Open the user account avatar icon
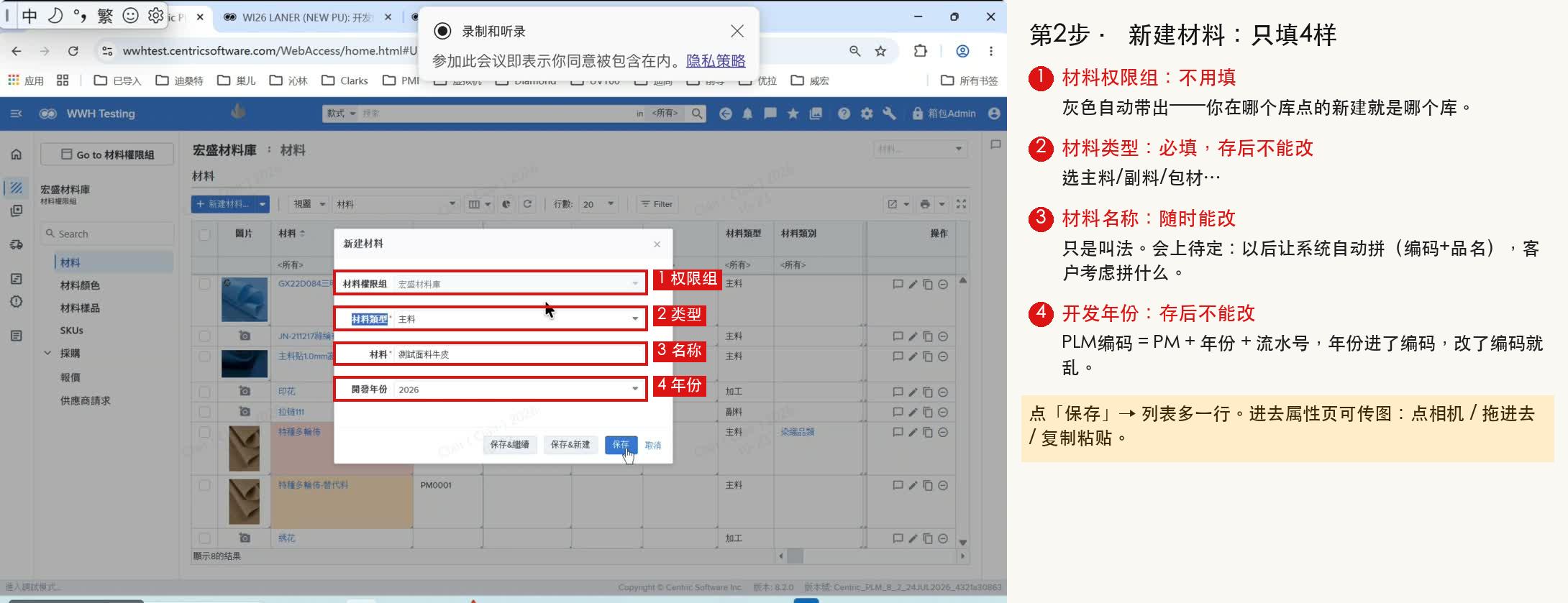Screen dimensions: 1568x603 (994, 114)
